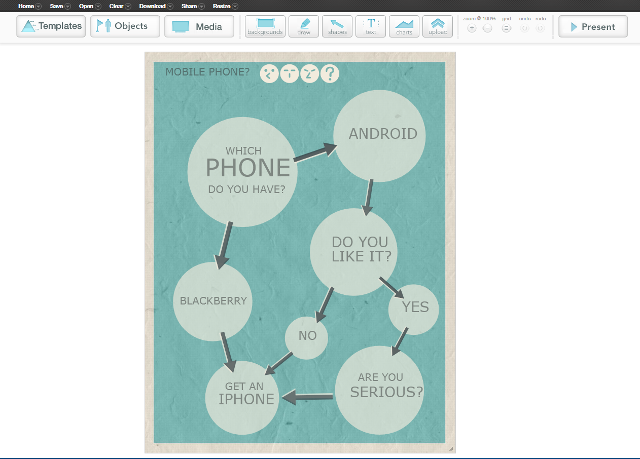Choose the backgrounds tool

click(265, 27)
